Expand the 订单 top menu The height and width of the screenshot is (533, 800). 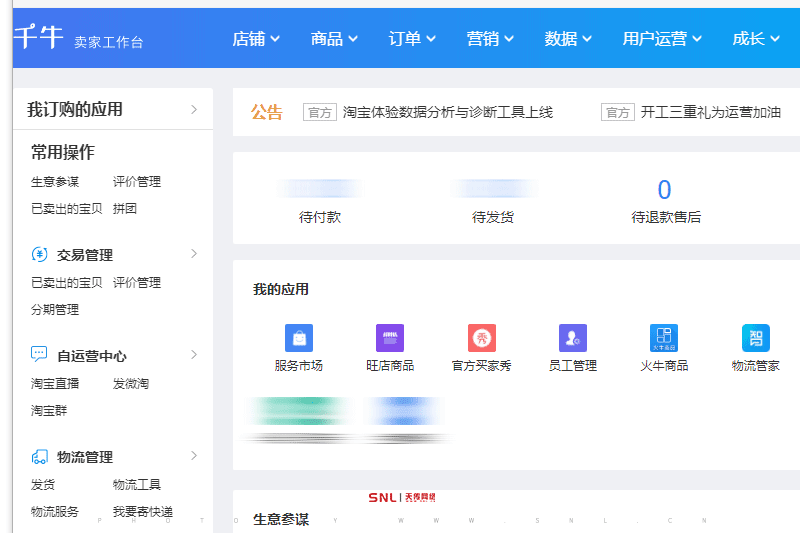click(x=412, y=39)
